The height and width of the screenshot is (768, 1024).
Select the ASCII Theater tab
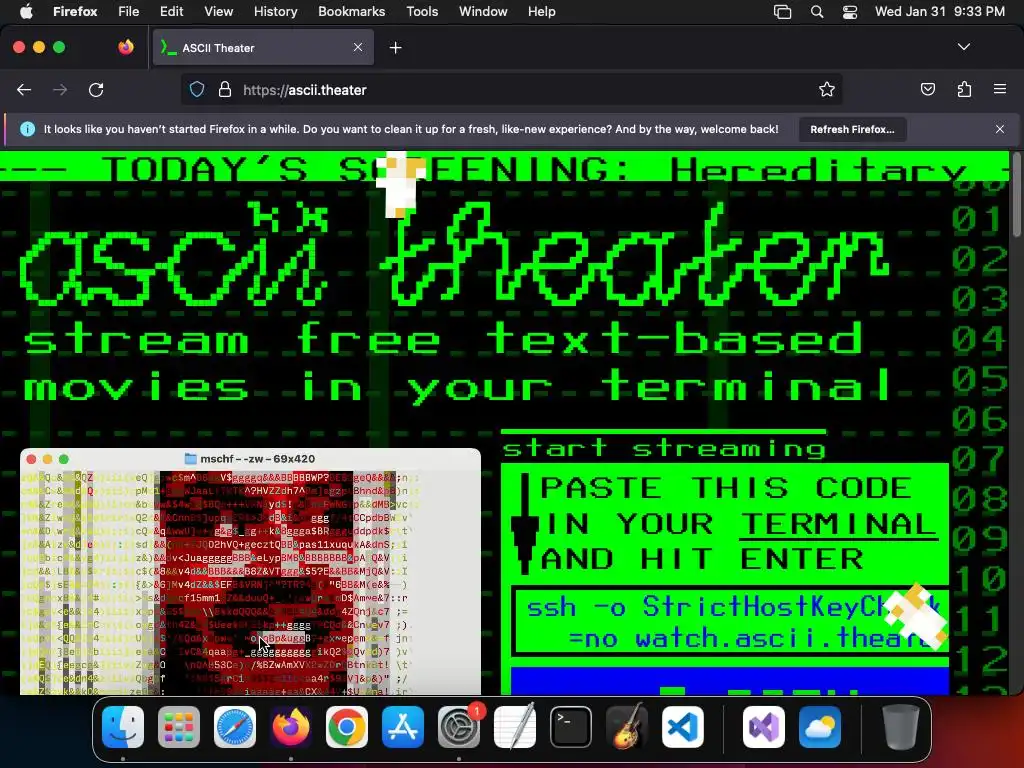pos(263,47)
